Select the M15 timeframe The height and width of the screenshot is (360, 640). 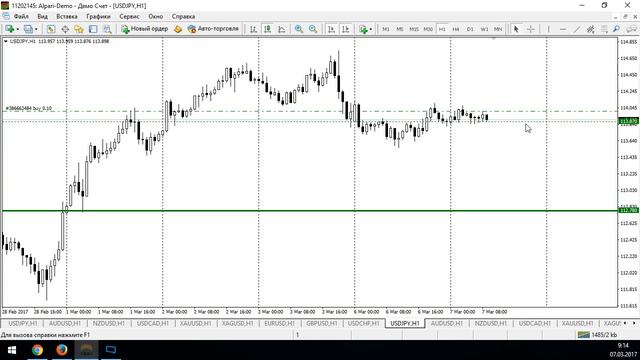pos(414,29)
